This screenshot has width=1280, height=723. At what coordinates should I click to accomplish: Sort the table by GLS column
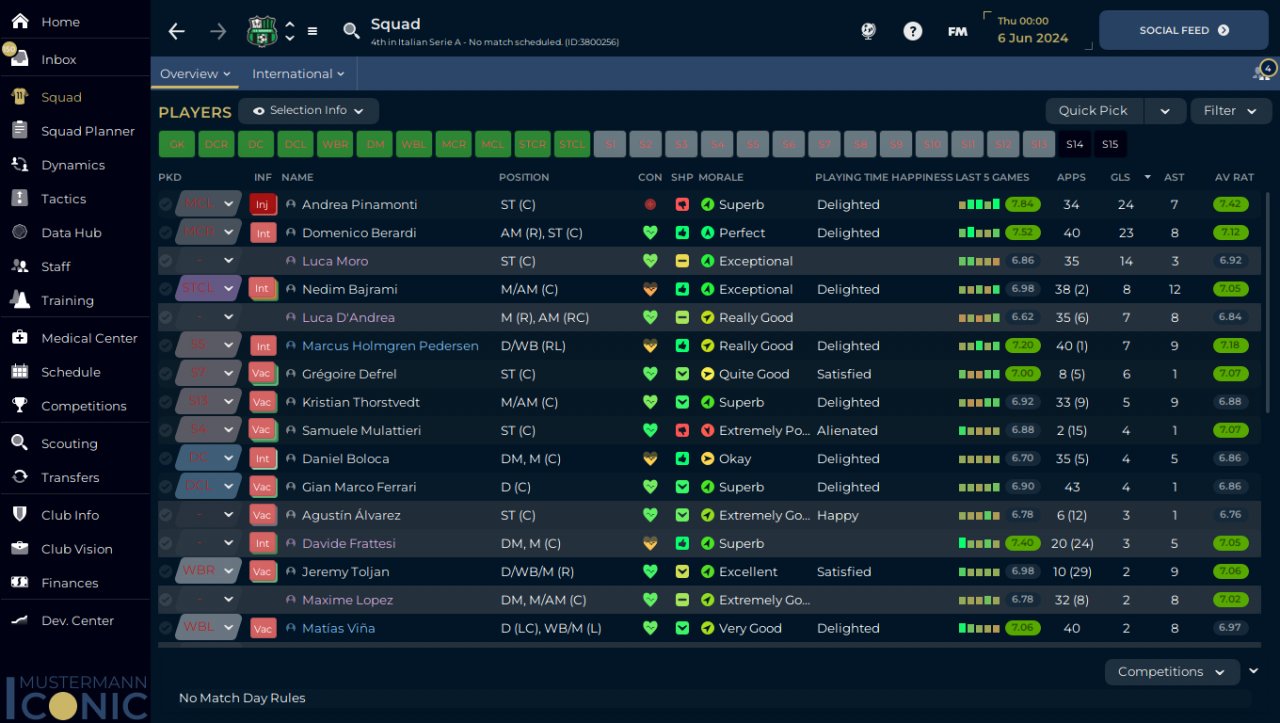[x=1120, y=177]
